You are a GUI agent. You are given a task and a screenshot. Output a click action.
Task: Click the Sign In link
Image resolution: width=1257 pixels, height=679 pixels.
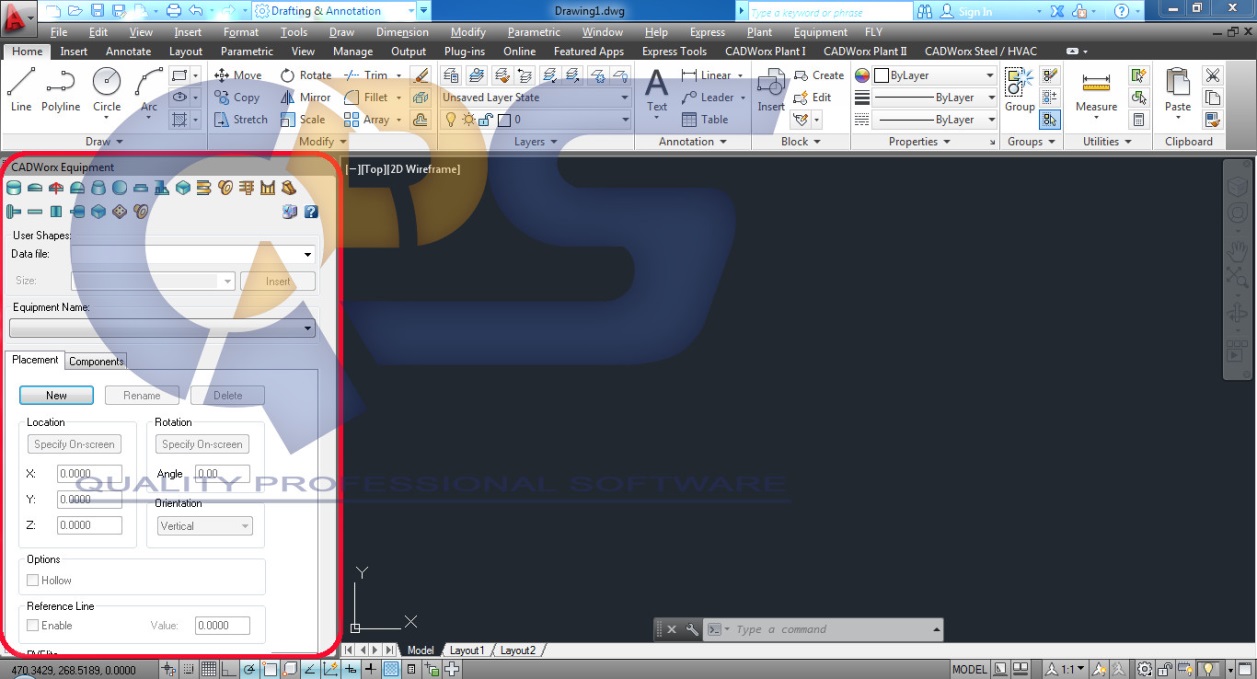(x=975, y=11)
